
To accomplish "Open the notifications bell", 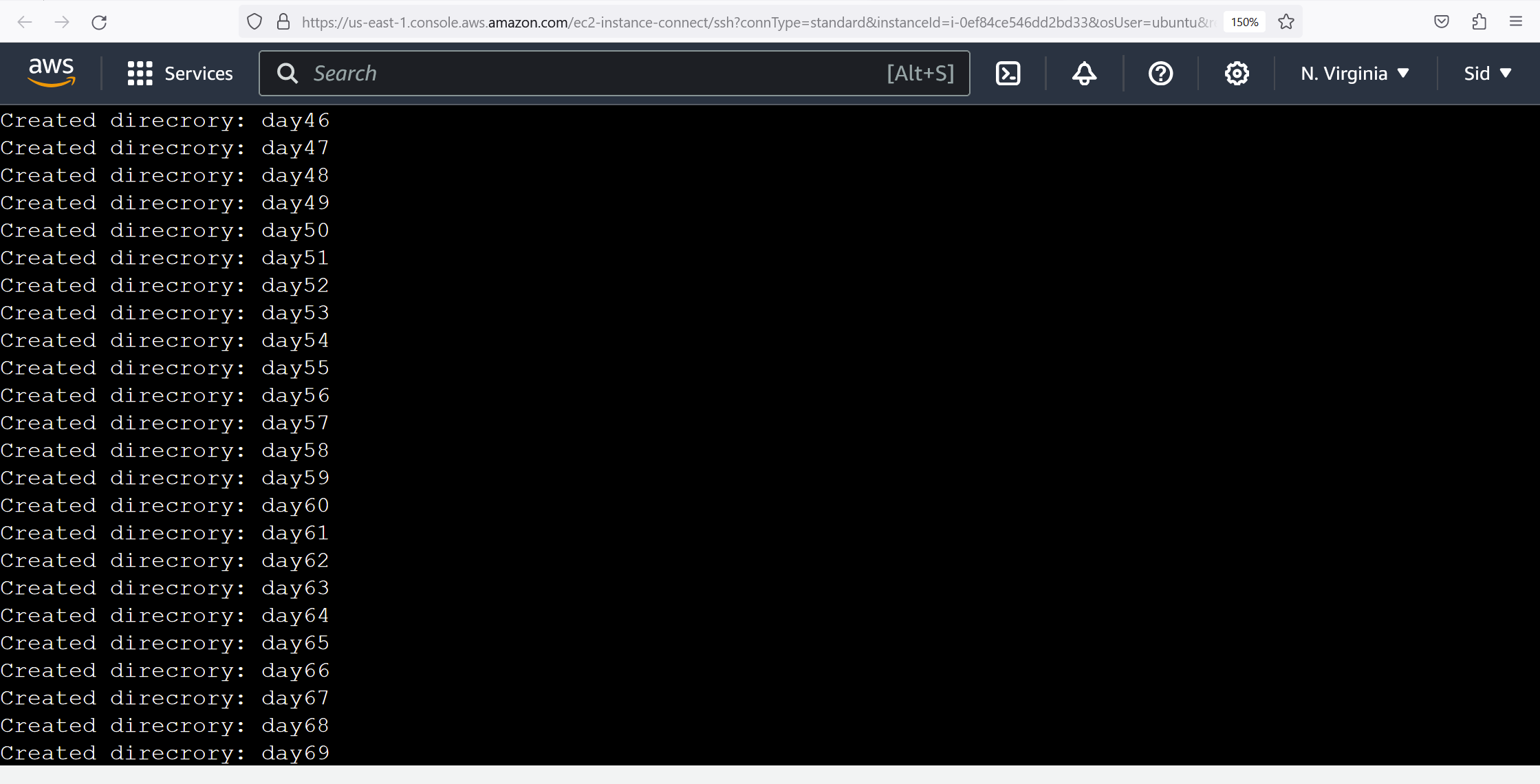I will [x=1084, y=74].
